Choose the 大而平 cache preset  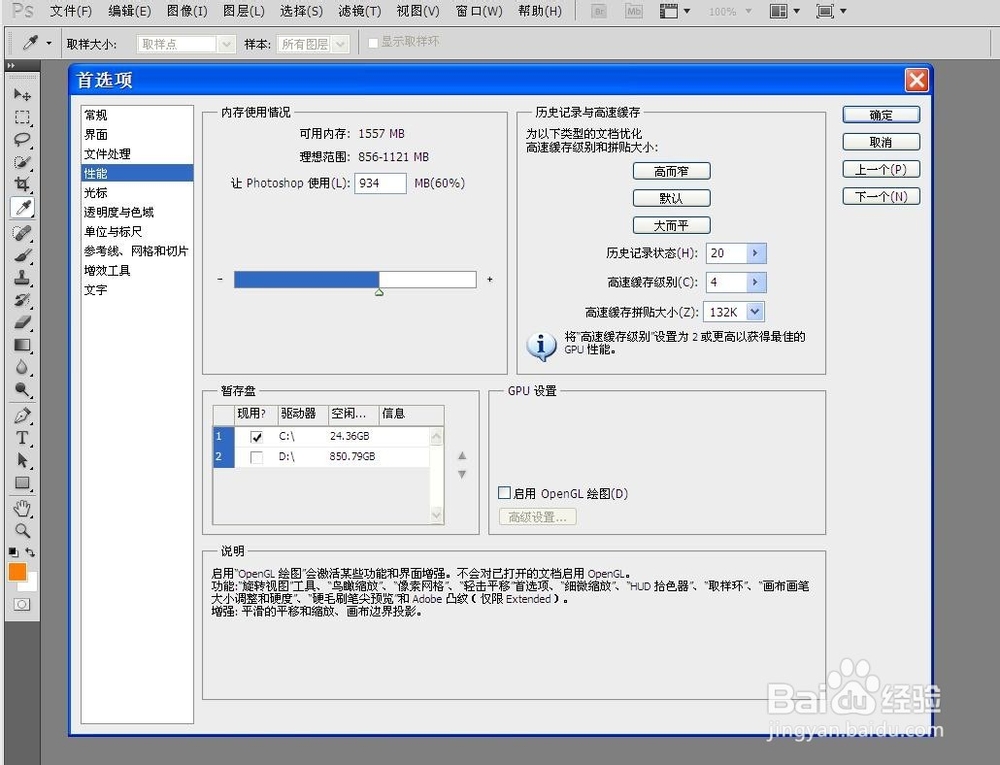(671, 225)
